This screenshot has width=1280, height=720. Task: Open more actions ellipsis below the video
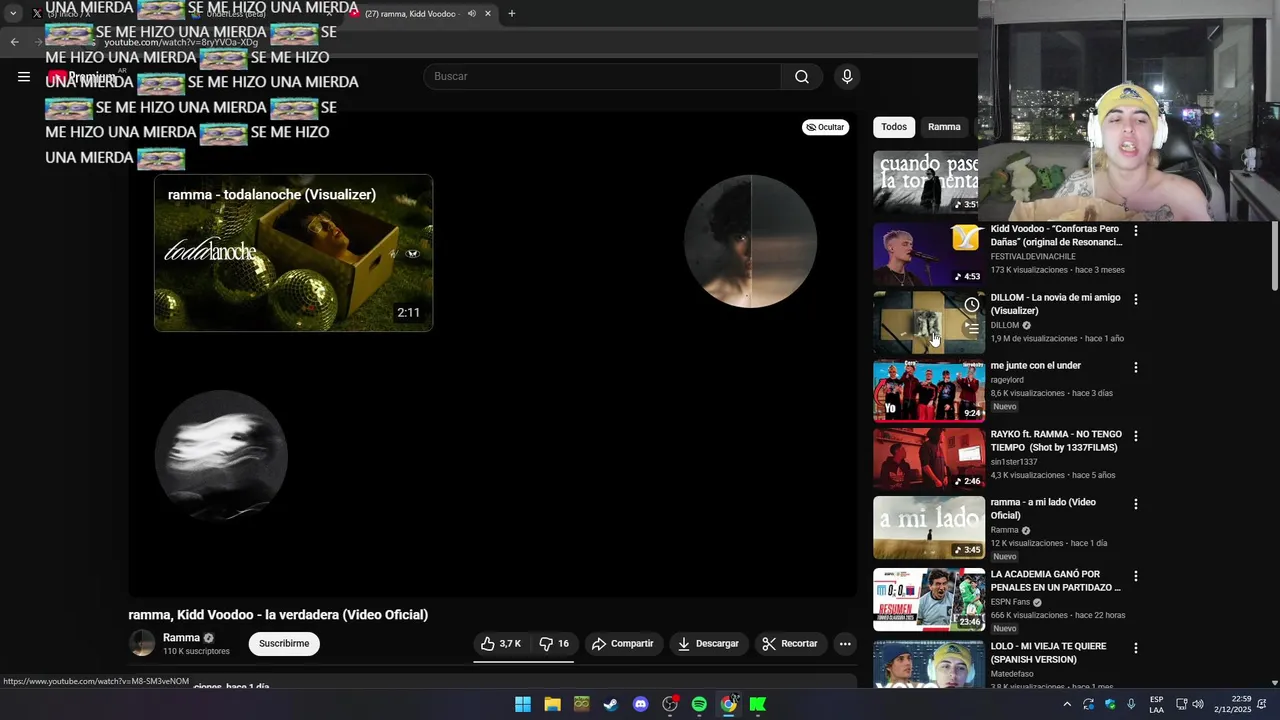pos(845,644)
